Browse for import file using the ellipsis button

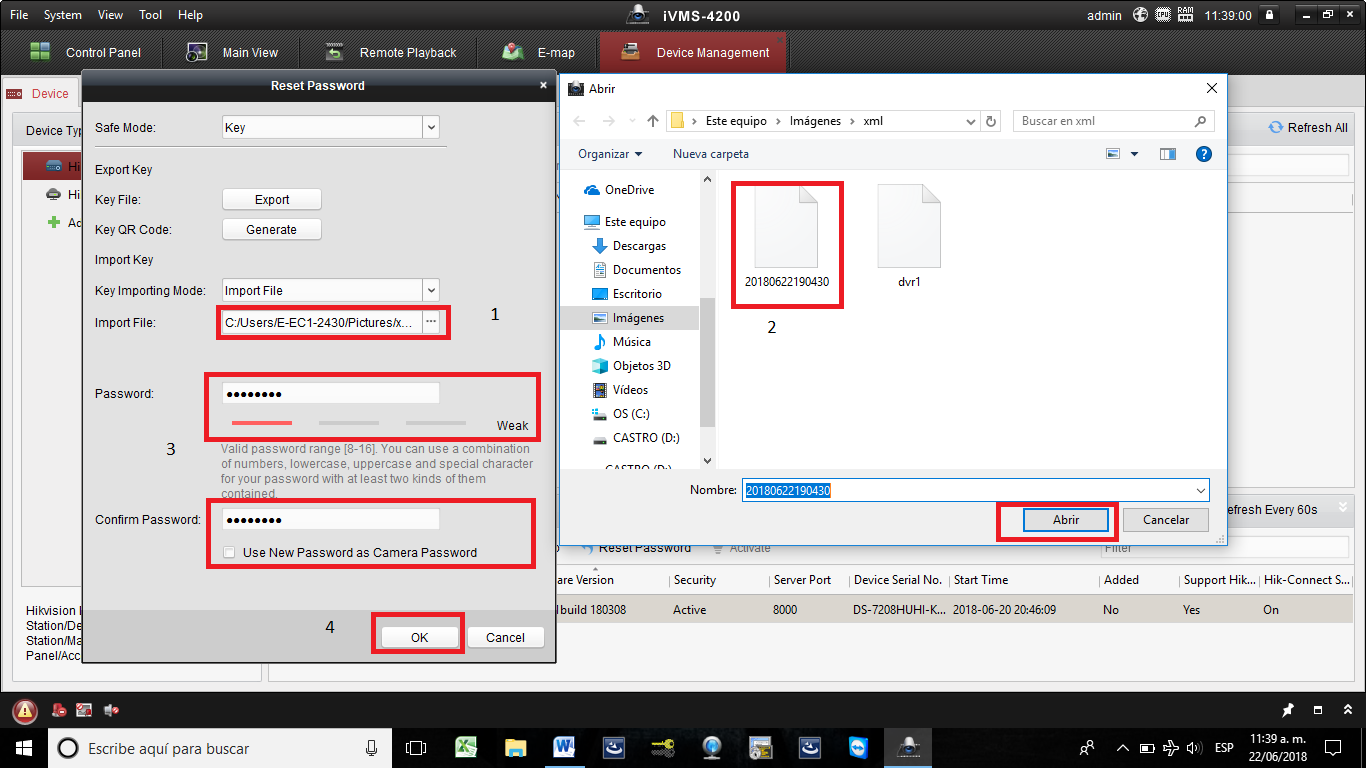click(x=431, y=322)
